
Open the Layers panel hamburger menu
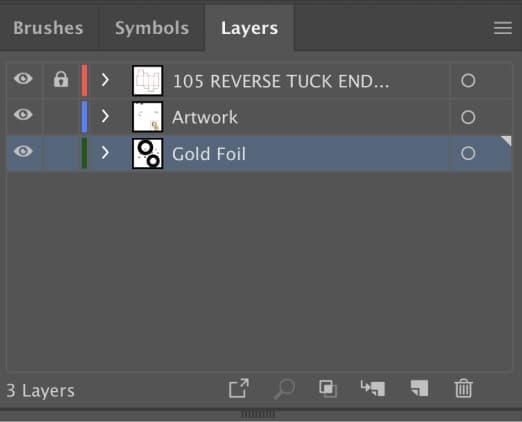pos(503,28)
